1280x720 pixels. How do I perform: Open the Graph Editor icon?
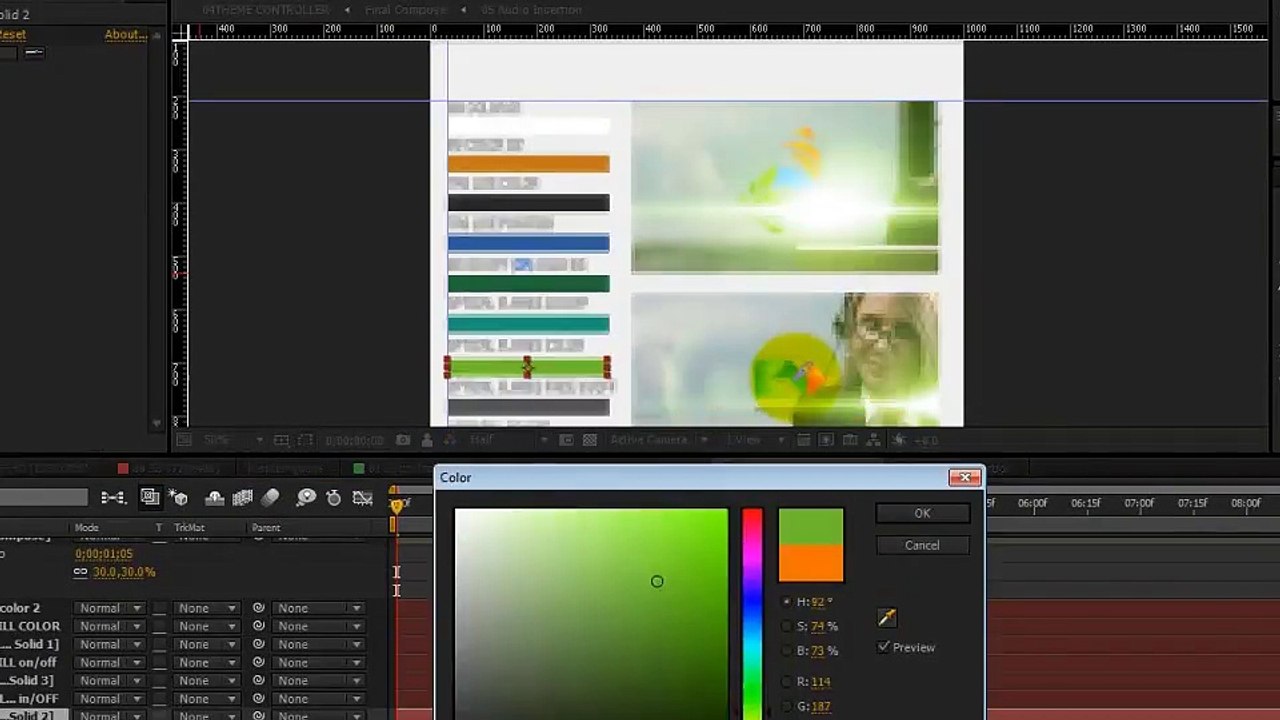click(x=363, y=497)
